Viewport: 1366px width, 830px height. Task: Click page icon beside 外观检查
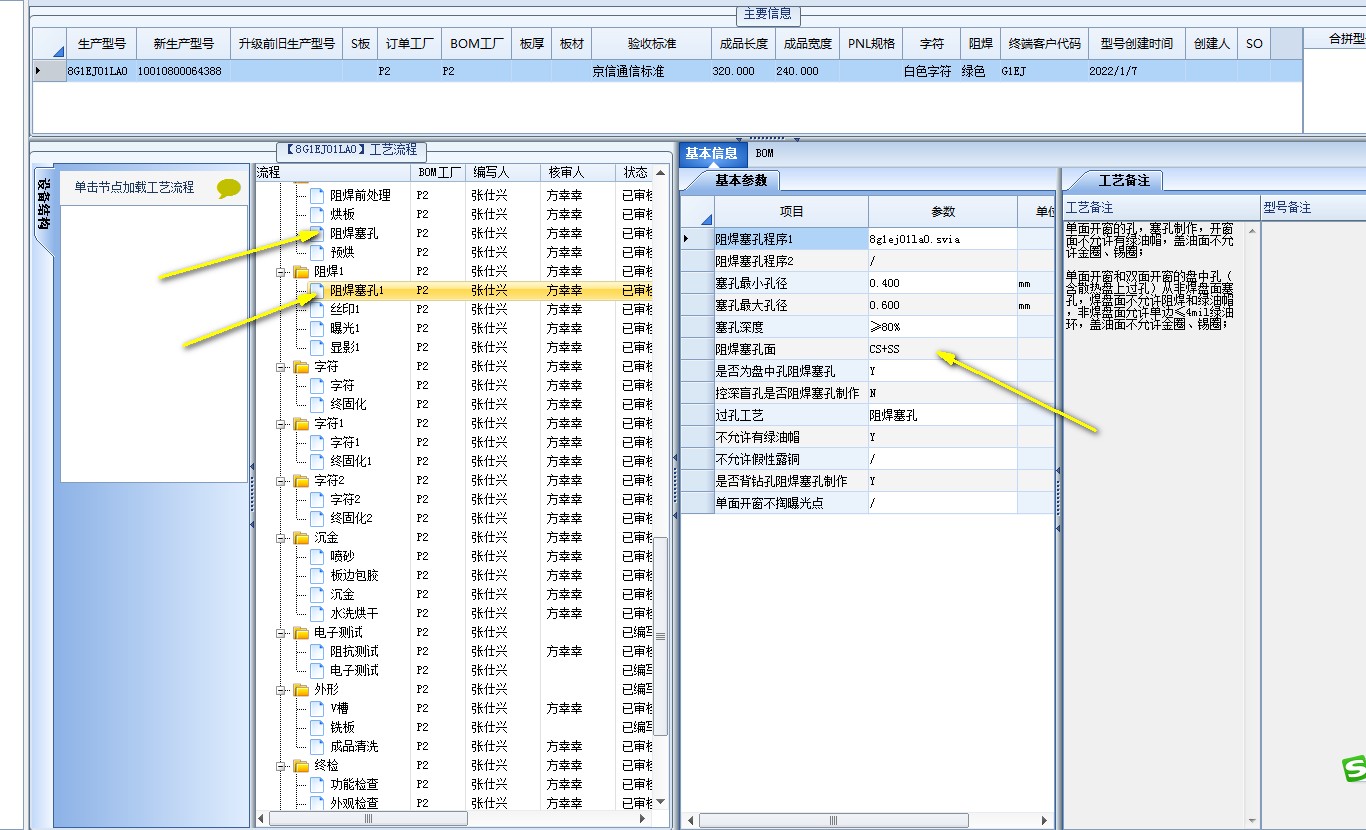click(x=317, y=803)
